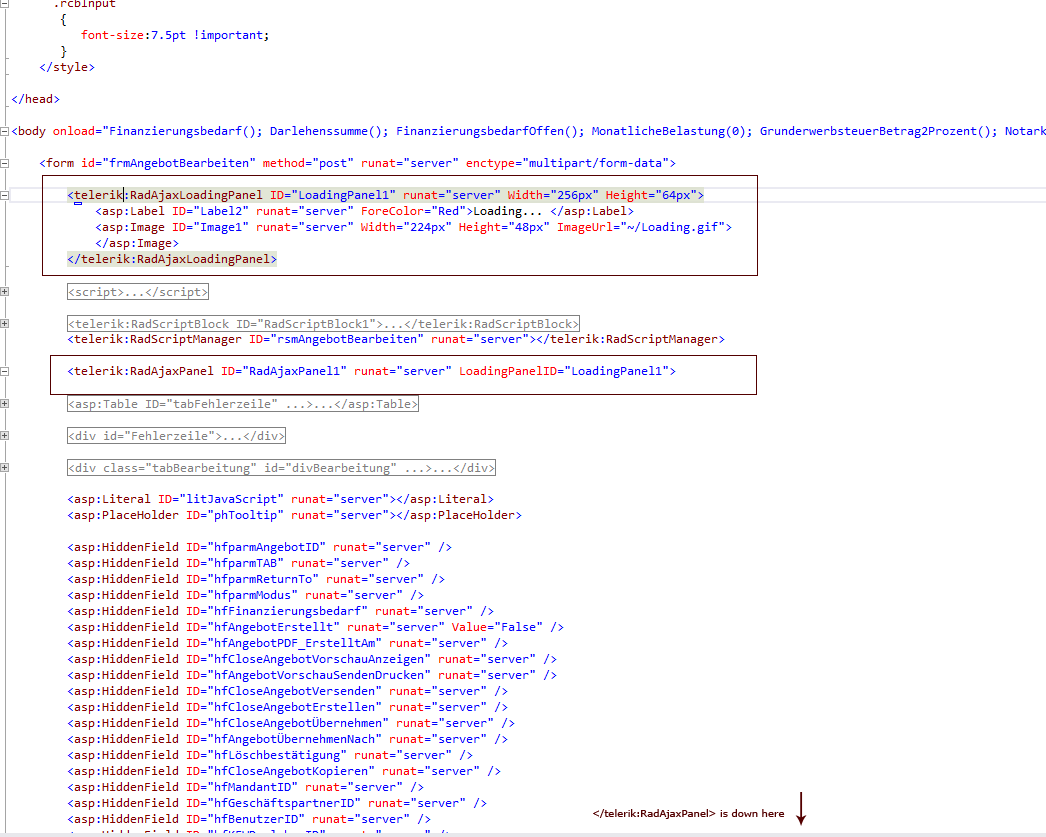Click HiddenField "hfCloseAngebotVorschauAnzeigen" line

[312, 660]
